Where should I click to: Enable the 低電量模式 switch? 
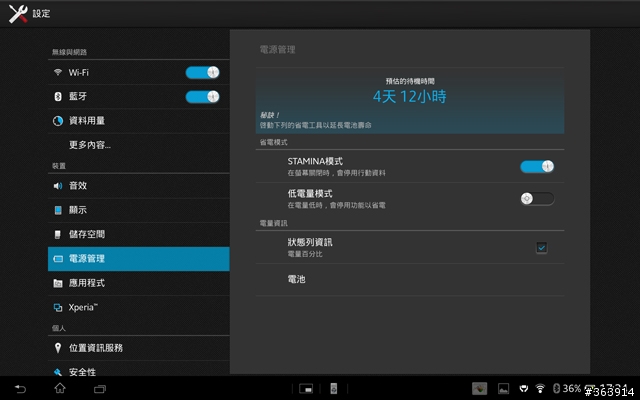pos(537,199)
